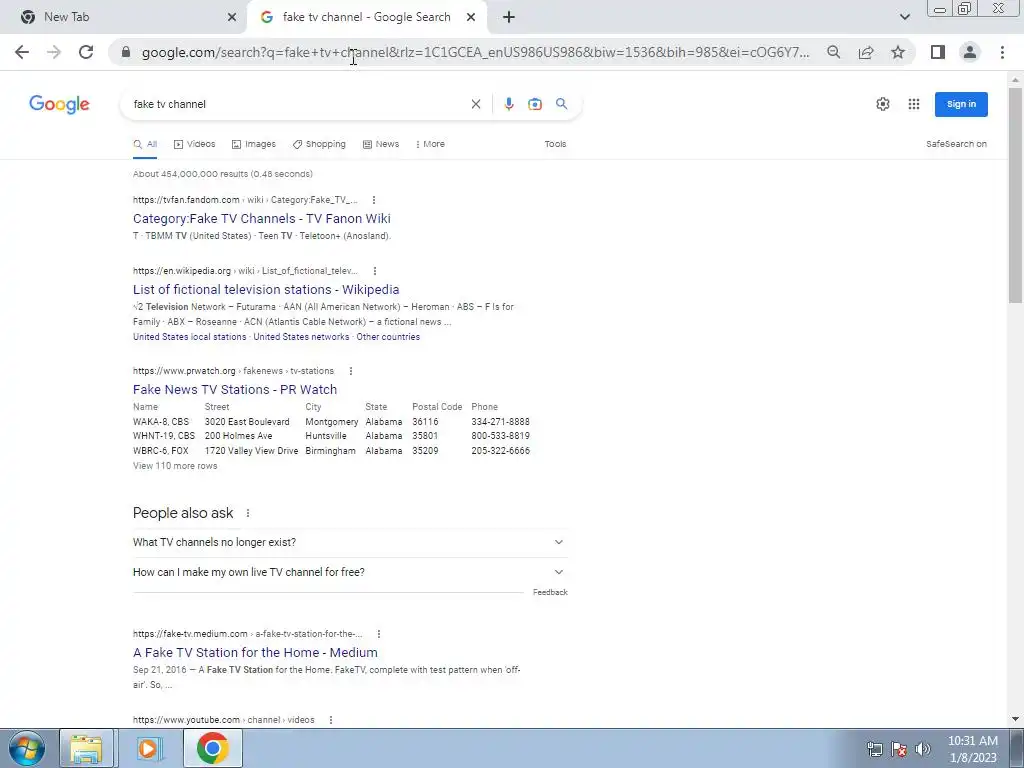Bookmark this page with star icon
This screenshot has height=768, width=1024.
(898, 52)
